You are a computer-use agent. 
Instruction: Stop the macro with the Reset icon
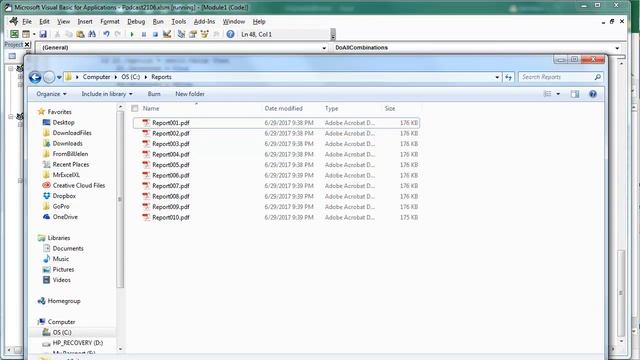tap(155, 34)
